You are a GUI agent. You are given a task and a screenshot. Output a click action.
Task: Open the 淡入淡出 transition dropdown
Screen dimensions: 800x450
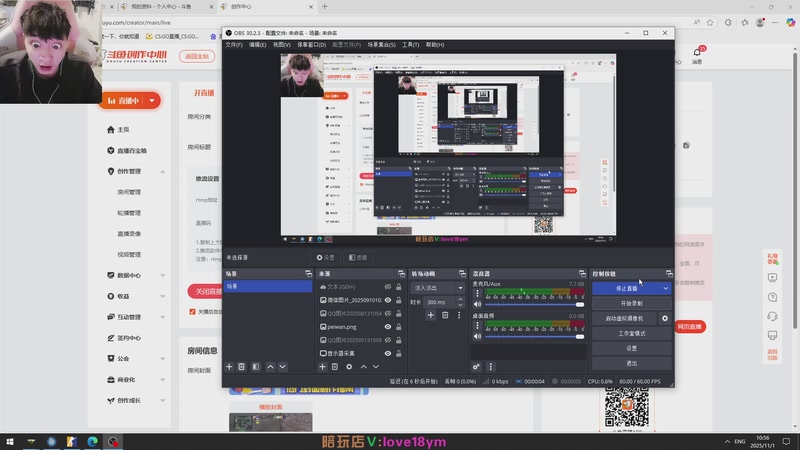coord(438,288)
